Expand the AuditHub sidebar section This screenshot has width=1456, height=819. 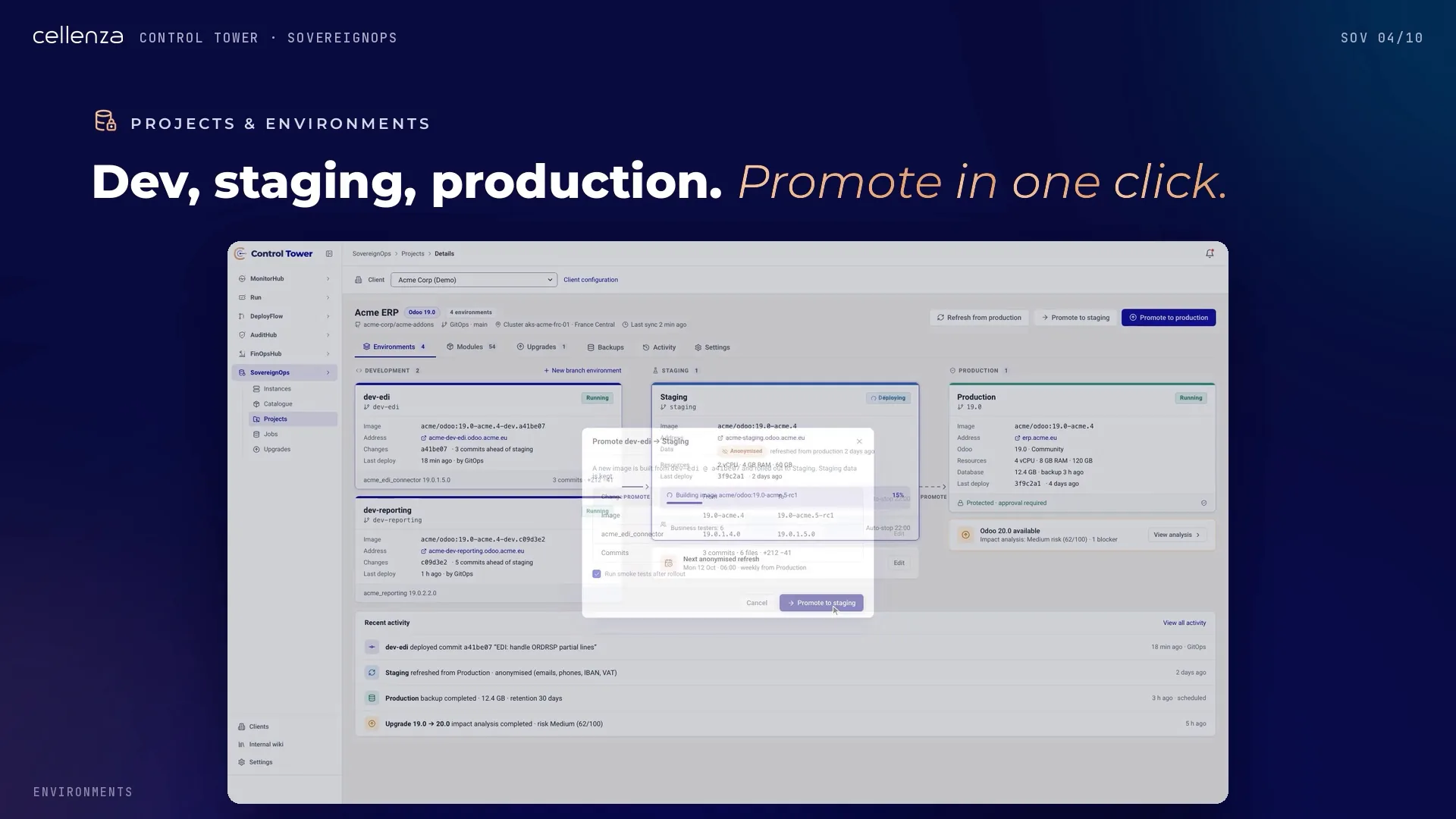(x=284, y=335)
